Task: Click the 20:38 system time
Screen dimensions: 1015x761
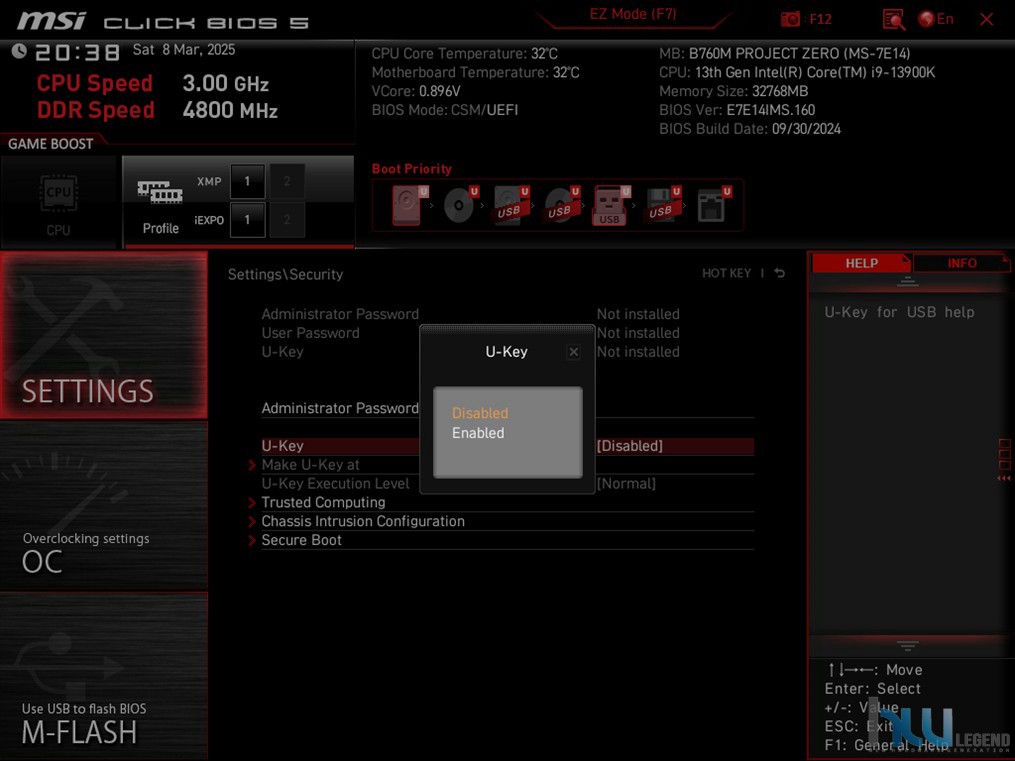Action: [77, 52]
